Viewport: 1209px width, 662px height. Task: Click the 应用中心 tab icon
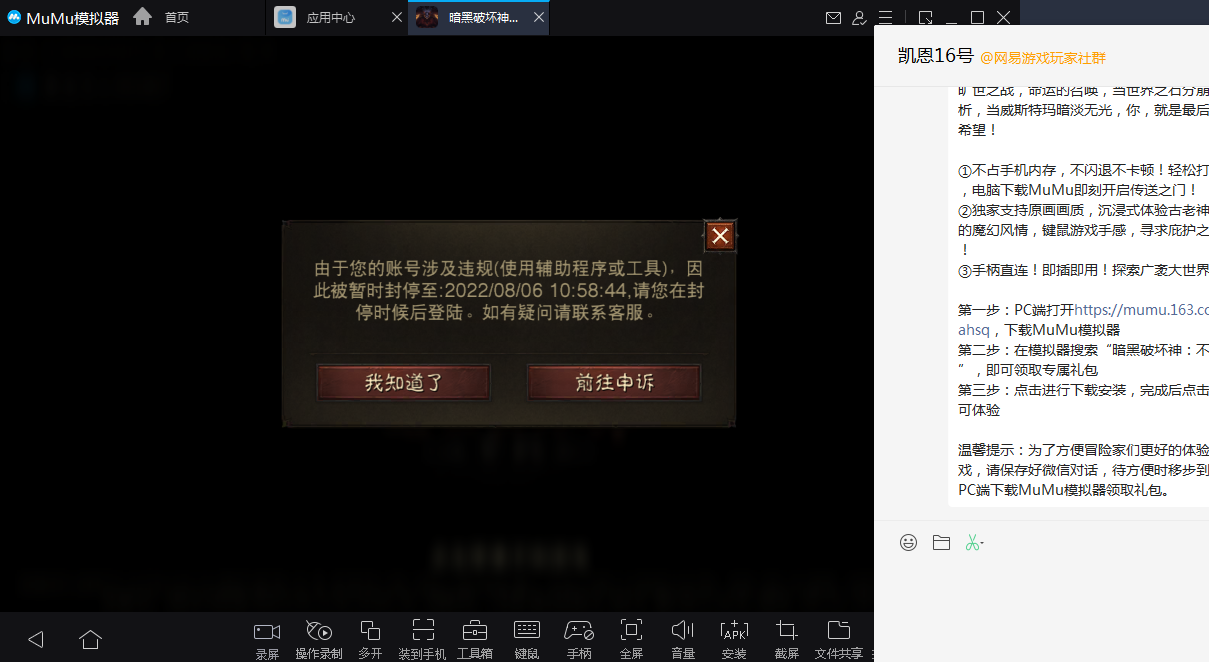coord(285,18)
